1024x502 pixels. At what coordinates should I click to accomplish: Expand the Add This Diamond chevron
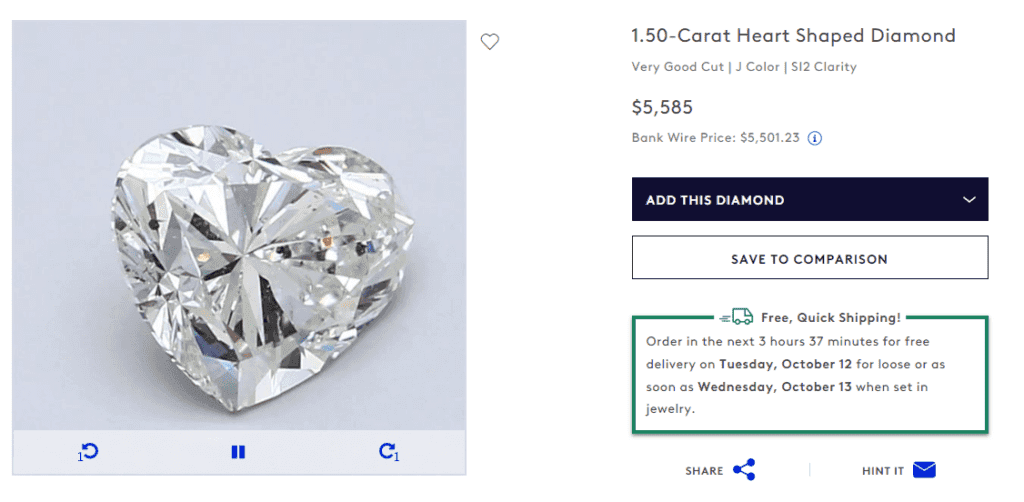tap(968, 200)
